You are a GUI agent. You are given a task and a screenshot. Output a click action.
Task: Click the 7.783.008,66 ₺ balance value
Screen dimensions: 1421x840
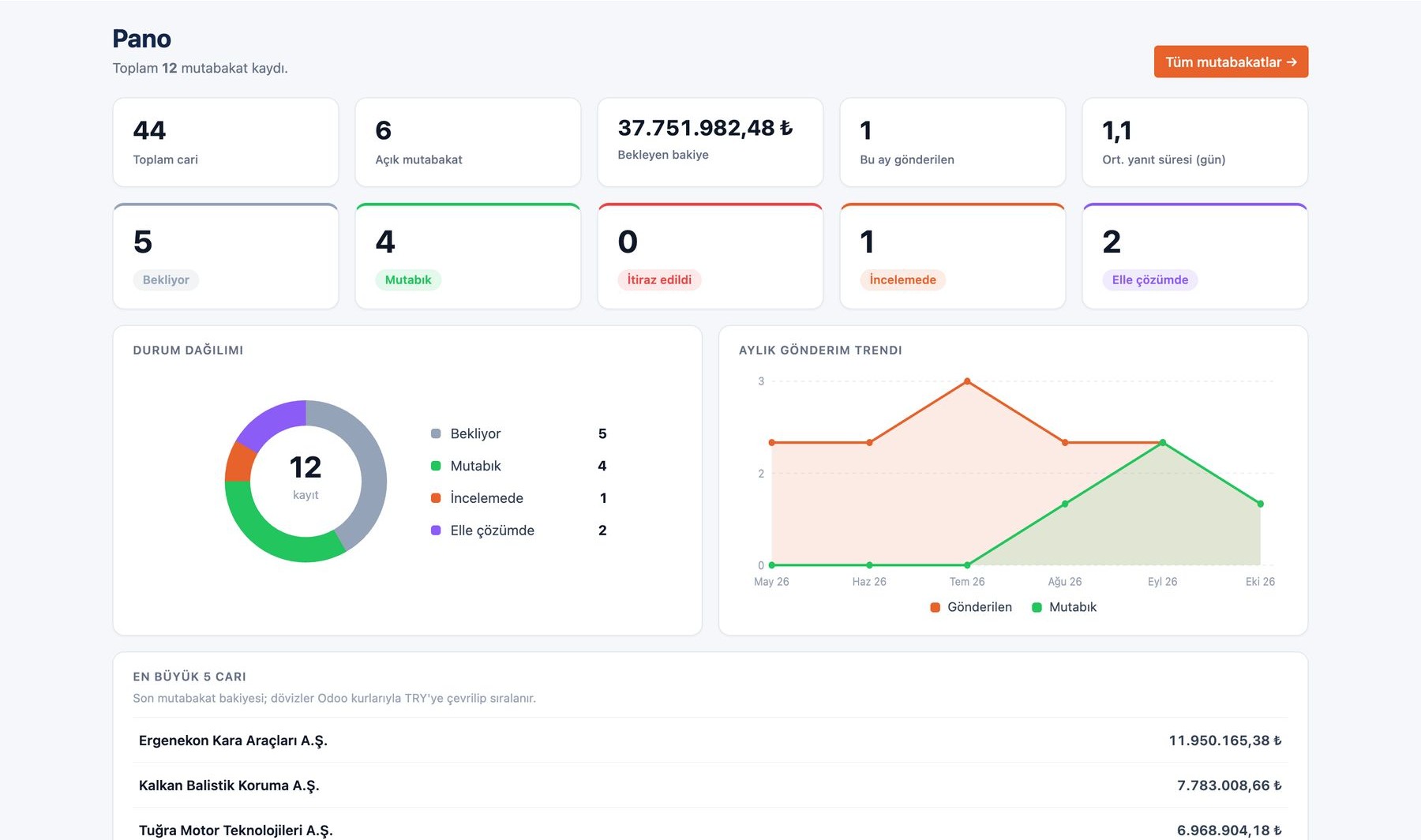pyautogui.click(x=1229, y=786)
